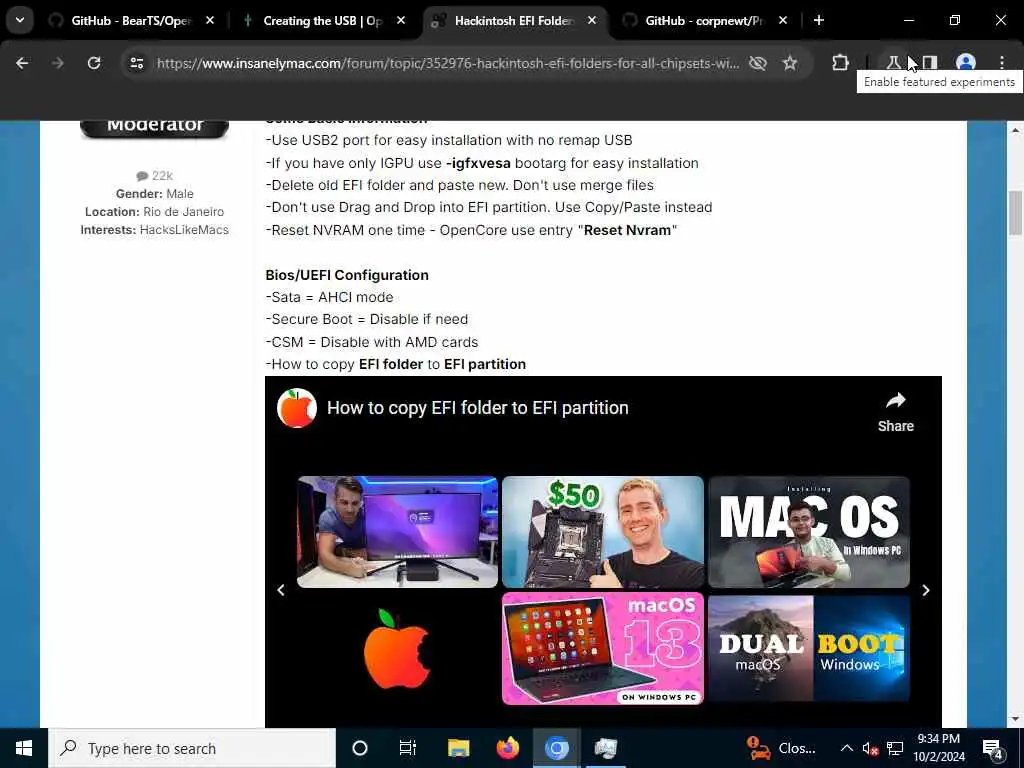Click the video channel apple avatar
This screenshot has height=768, width=1024.
click(297, 408)
